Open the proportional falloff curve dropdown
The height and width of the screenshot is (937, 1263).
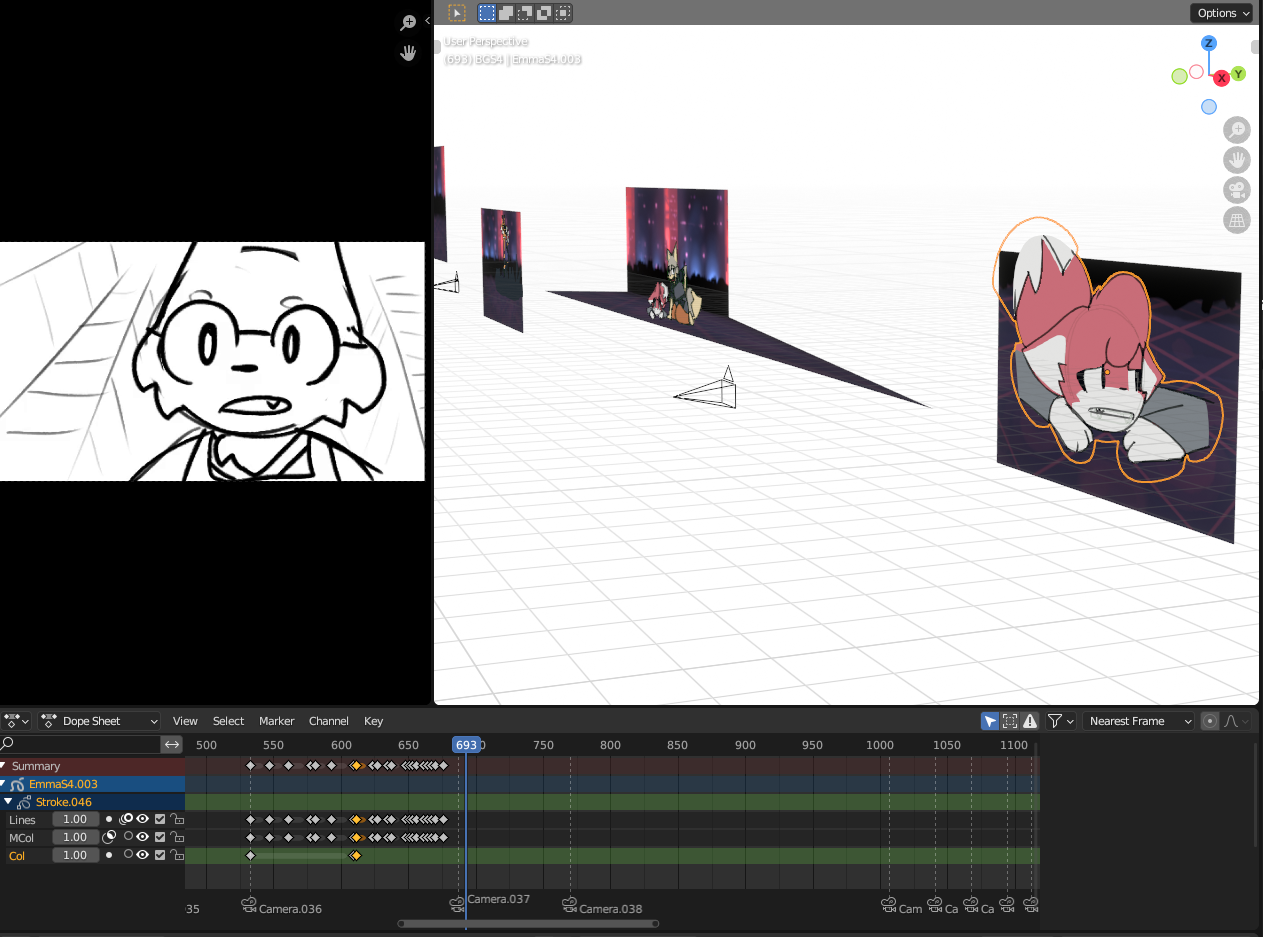point(1236,721)
